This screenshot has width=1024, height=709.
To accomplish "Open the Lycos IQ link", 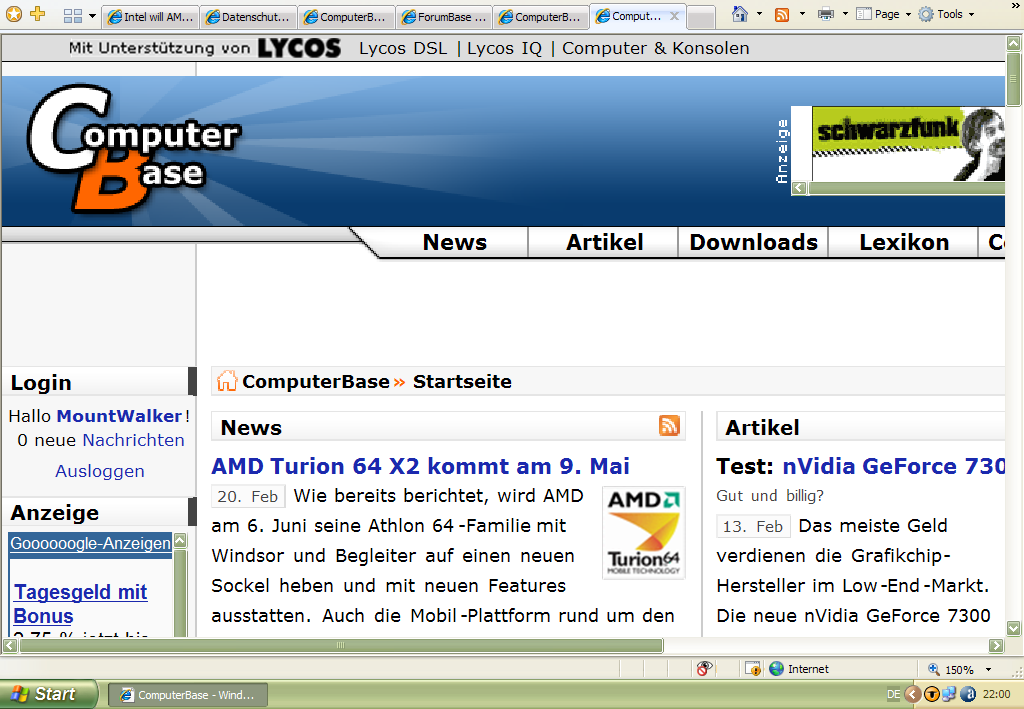I will click(x=504, y=48).
